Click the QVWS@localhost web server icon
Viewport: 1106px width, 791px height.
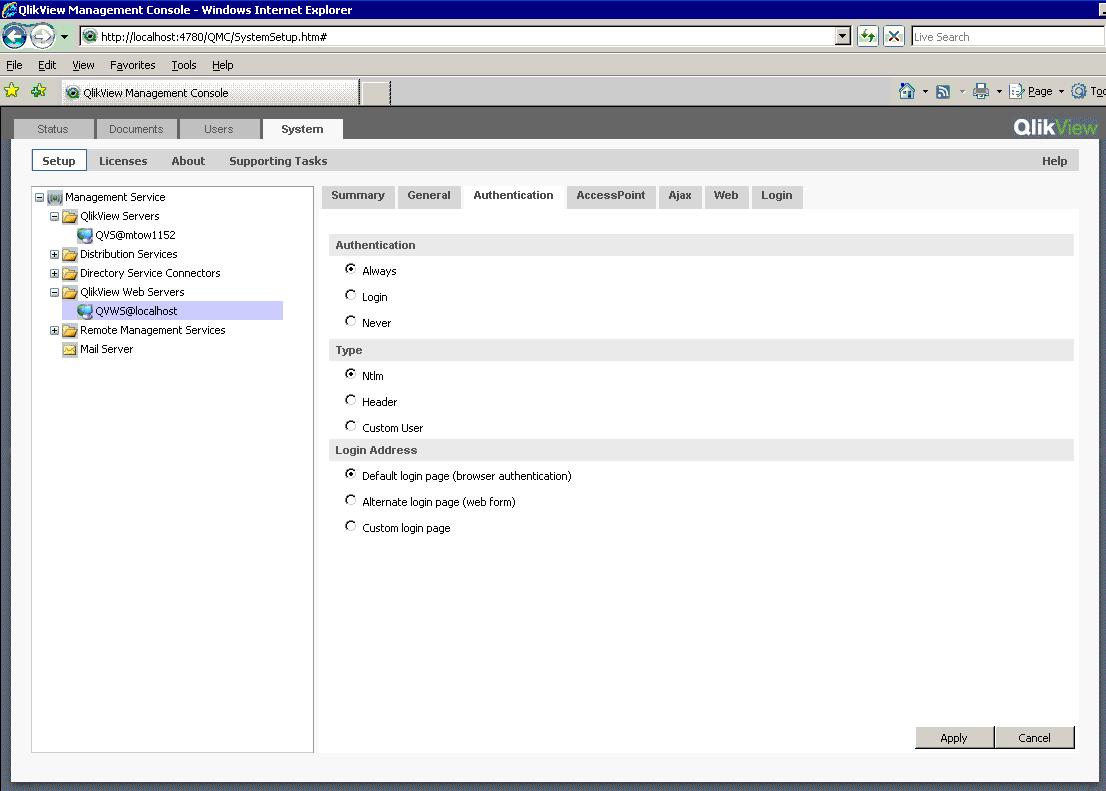(85, 311)
